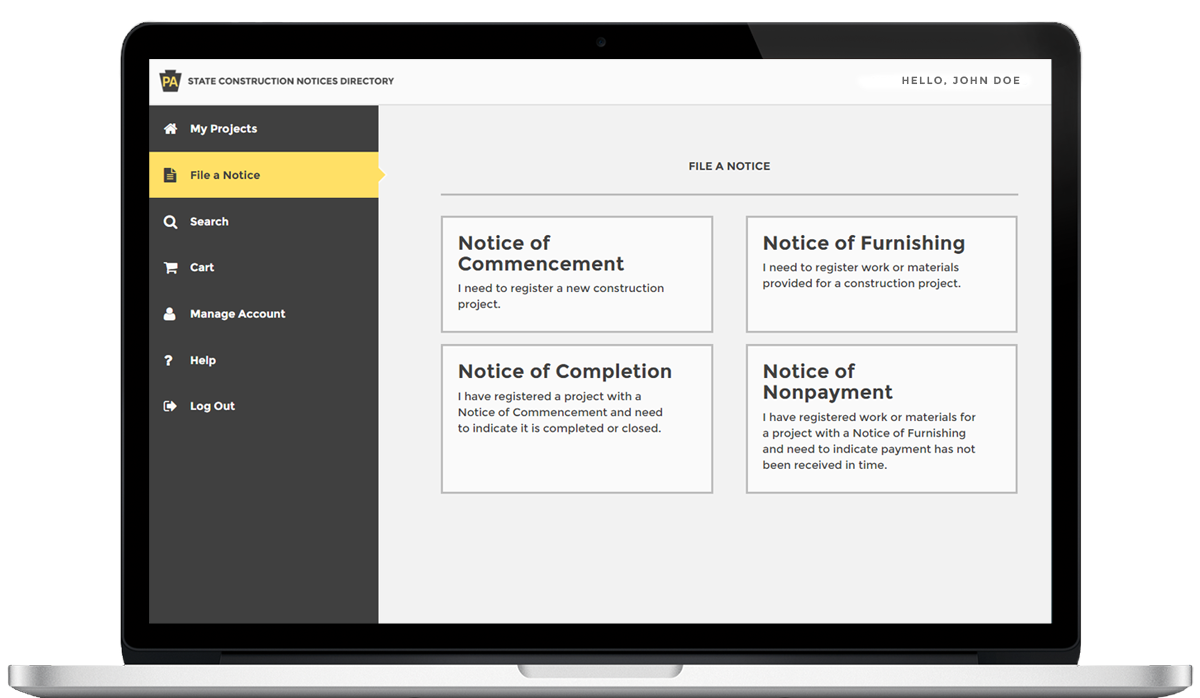The image size is (1200, 698).
Task: Choose the Notice of Nonpayment card
Action: 881,418
